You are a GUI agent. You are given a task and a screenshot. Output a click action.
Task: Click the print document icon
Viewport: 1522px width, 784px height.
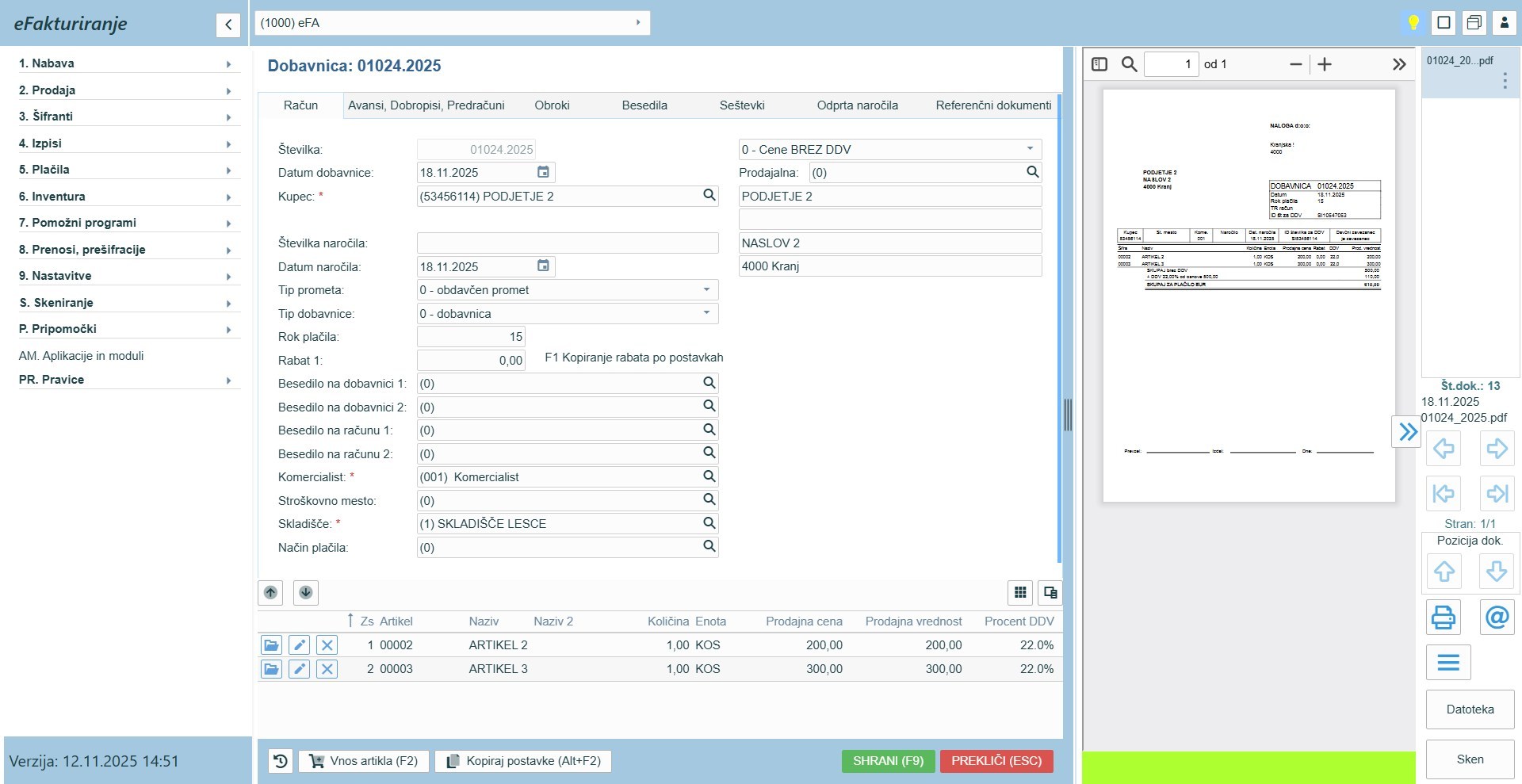[x=1443, y=617]
